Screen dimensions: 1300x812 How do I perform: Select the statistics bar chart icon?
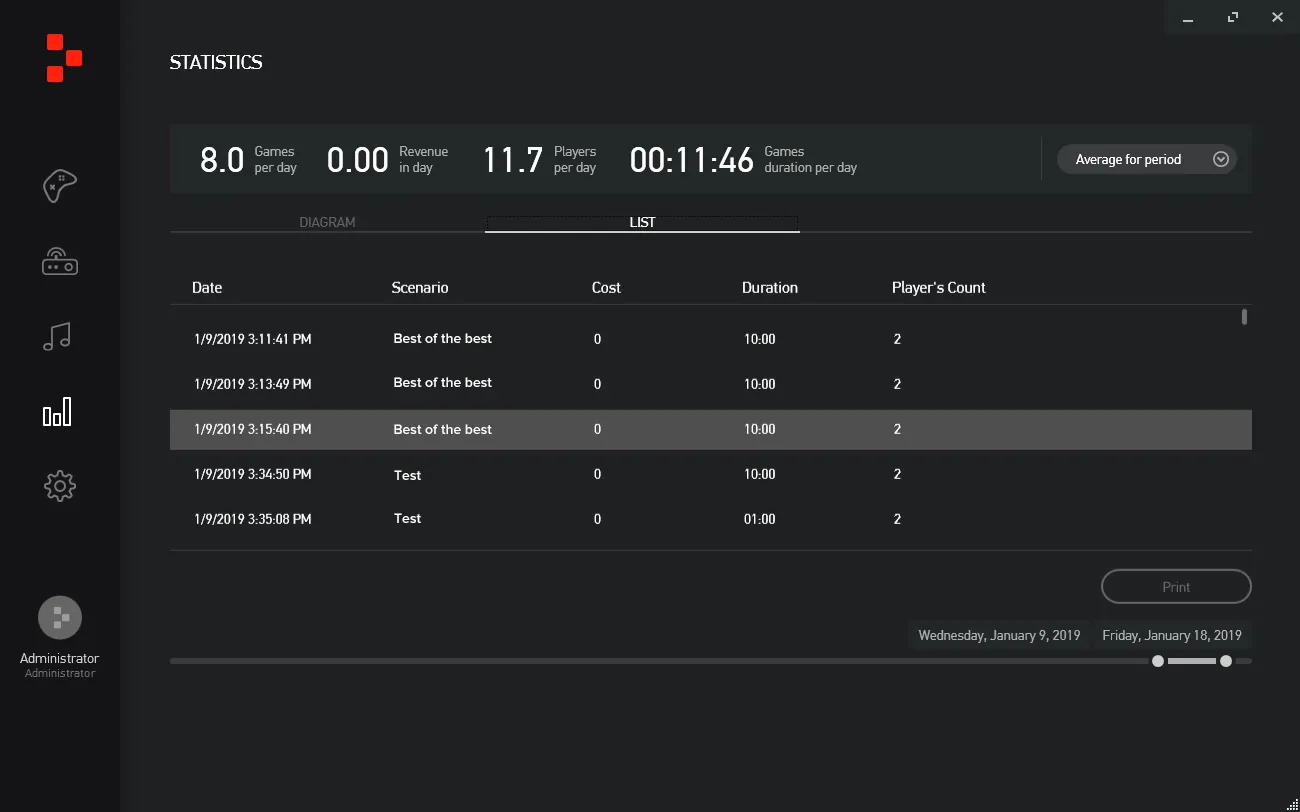click(x=57, y=411)
